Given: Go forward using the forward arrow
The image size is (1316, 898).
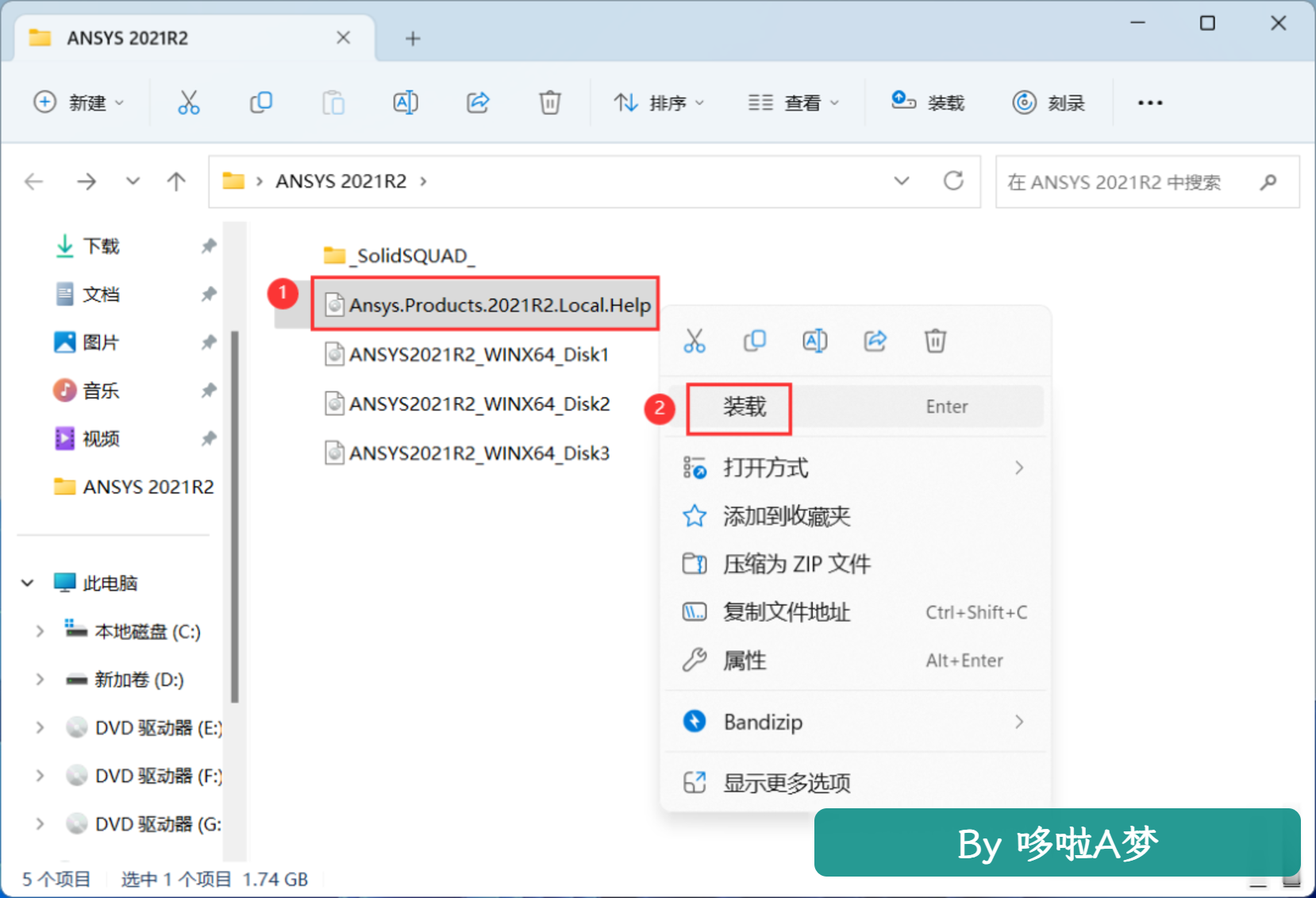Looking at the screenshot, I should tap(87, 182).
